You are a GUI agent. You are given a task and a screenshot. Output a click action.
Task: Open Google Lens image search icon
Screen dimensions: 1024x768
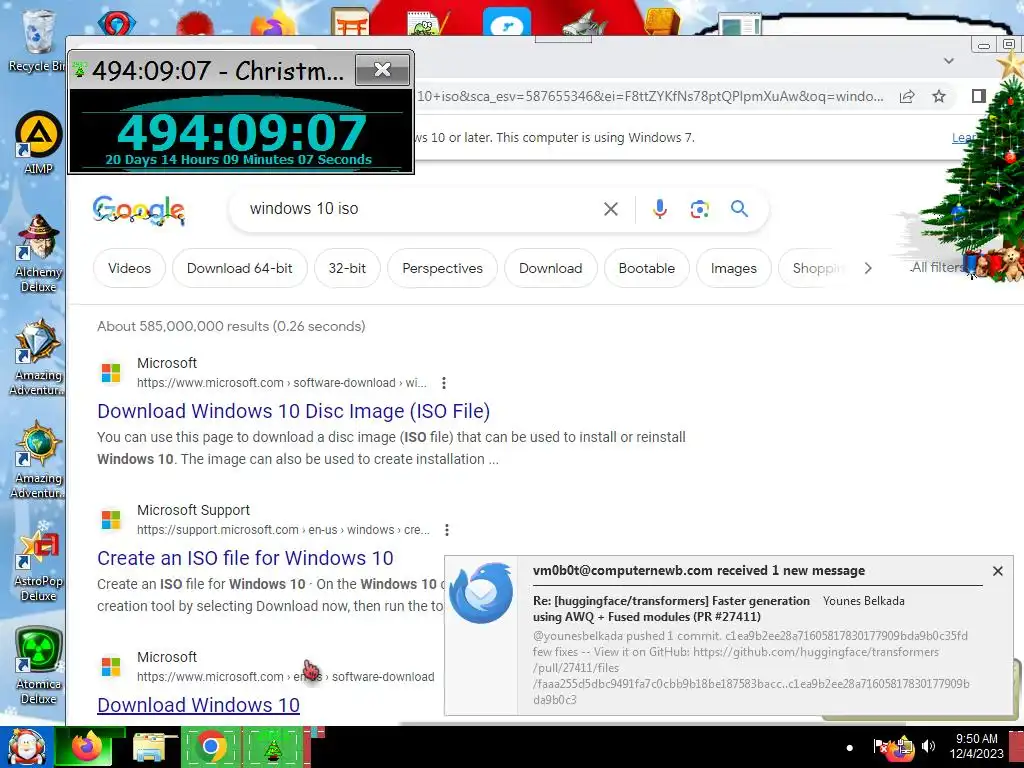click(699, 209)
